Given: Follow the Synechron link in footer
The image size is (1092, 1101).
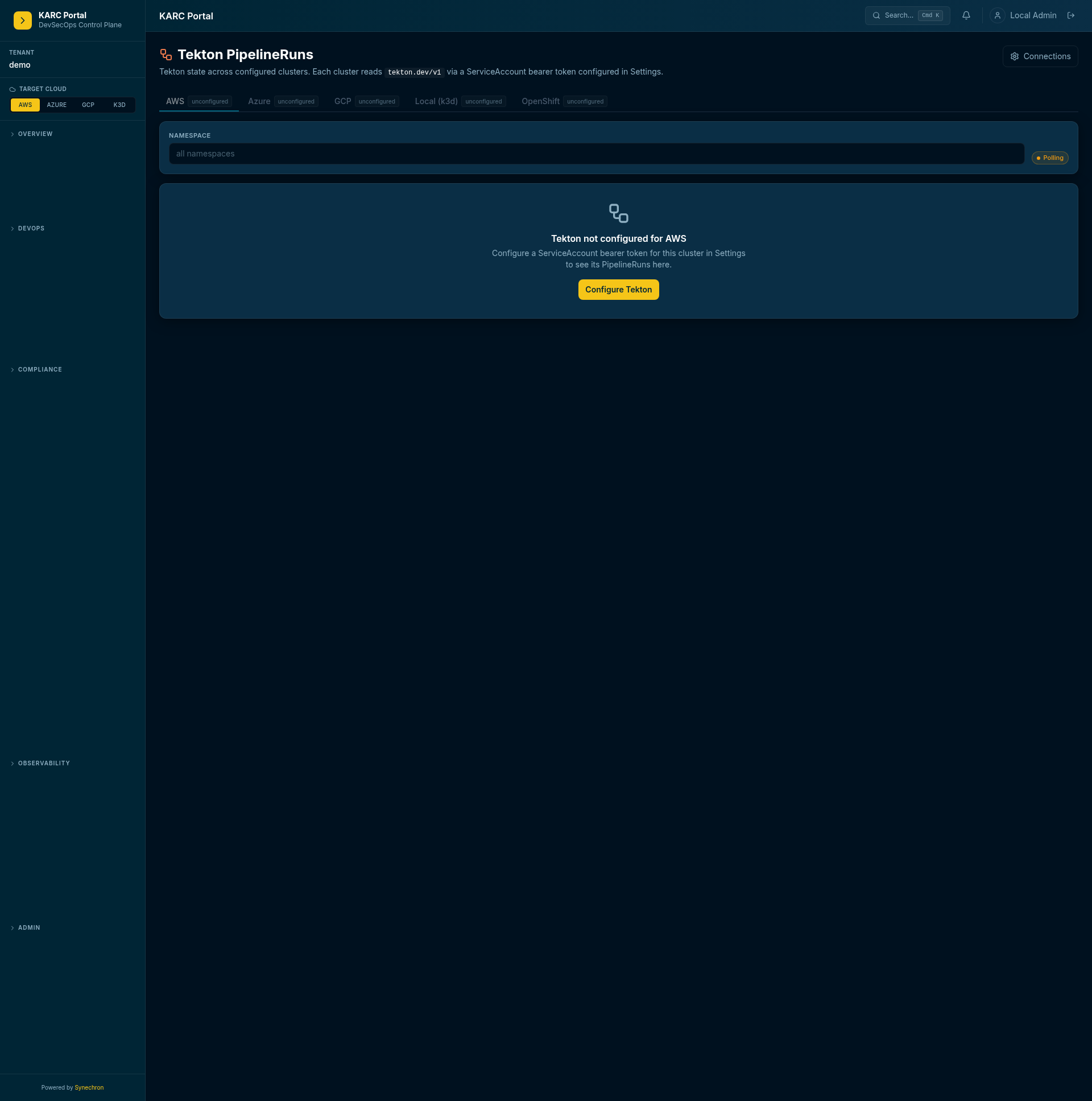Looking at the screenshot, I should click(x=89, y=1087).
